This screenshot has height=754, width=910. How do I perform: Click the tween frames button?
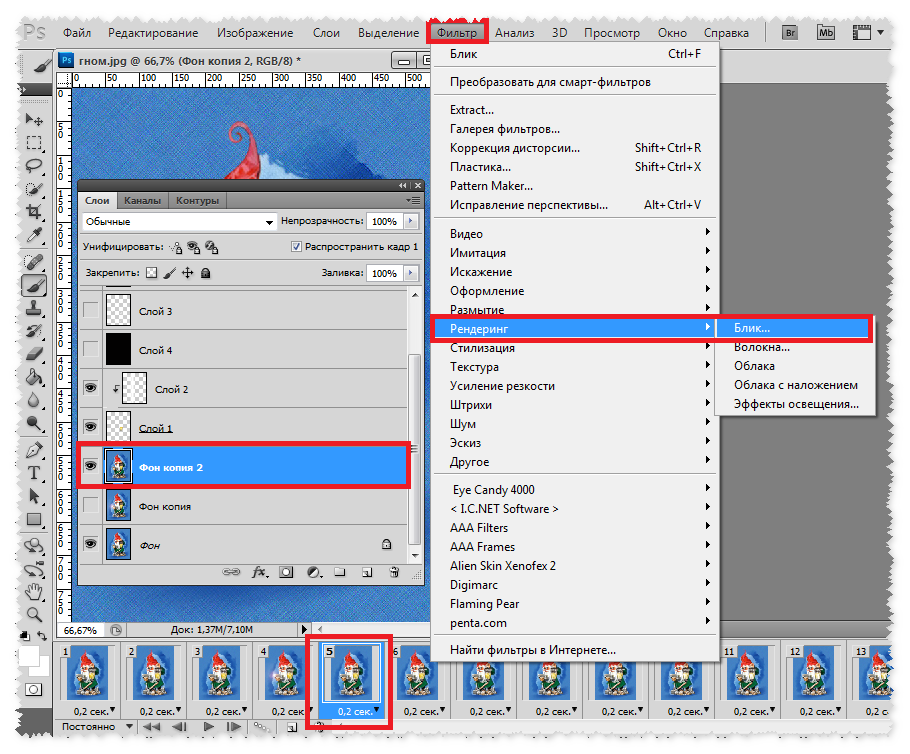262,727
